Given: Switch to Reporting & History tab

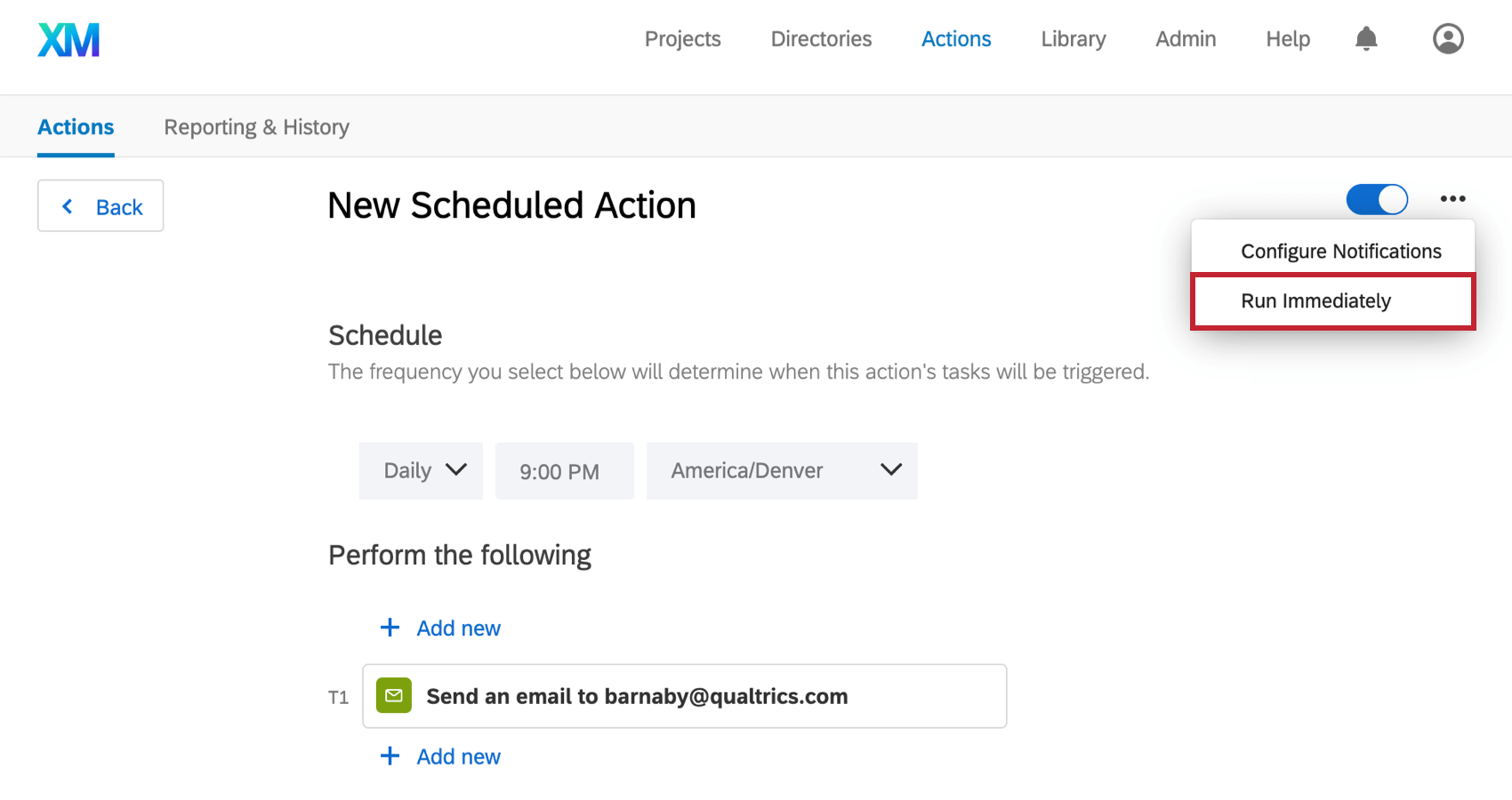Looking at the screenshot, I should coord(256,127).
